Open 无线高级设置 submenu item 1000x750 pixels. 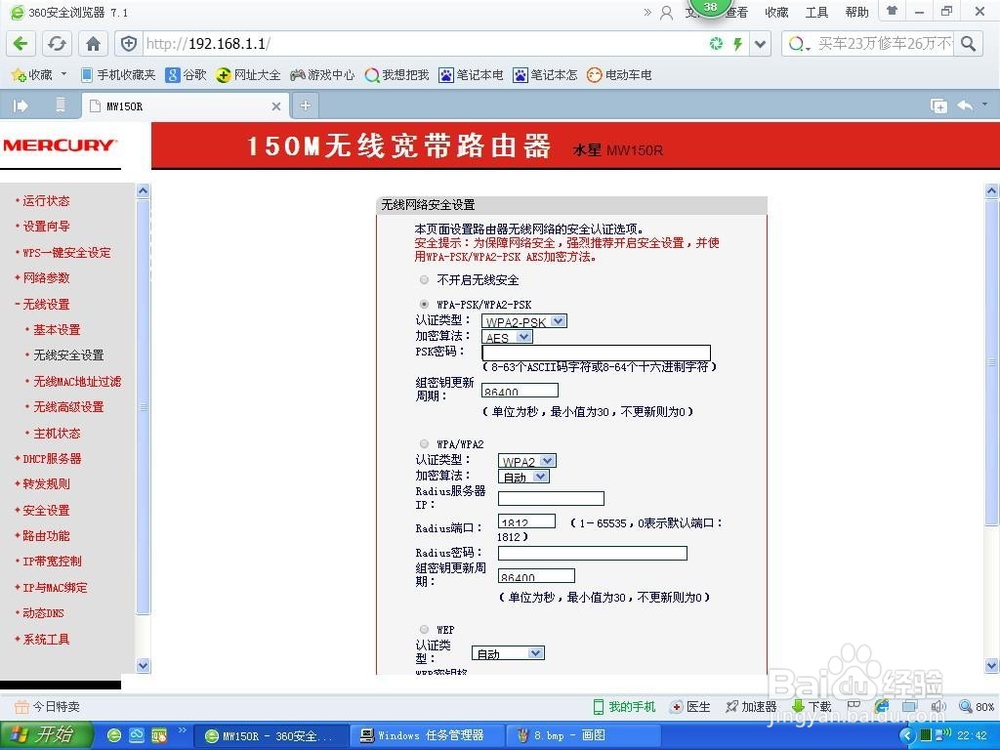(68, 407)
